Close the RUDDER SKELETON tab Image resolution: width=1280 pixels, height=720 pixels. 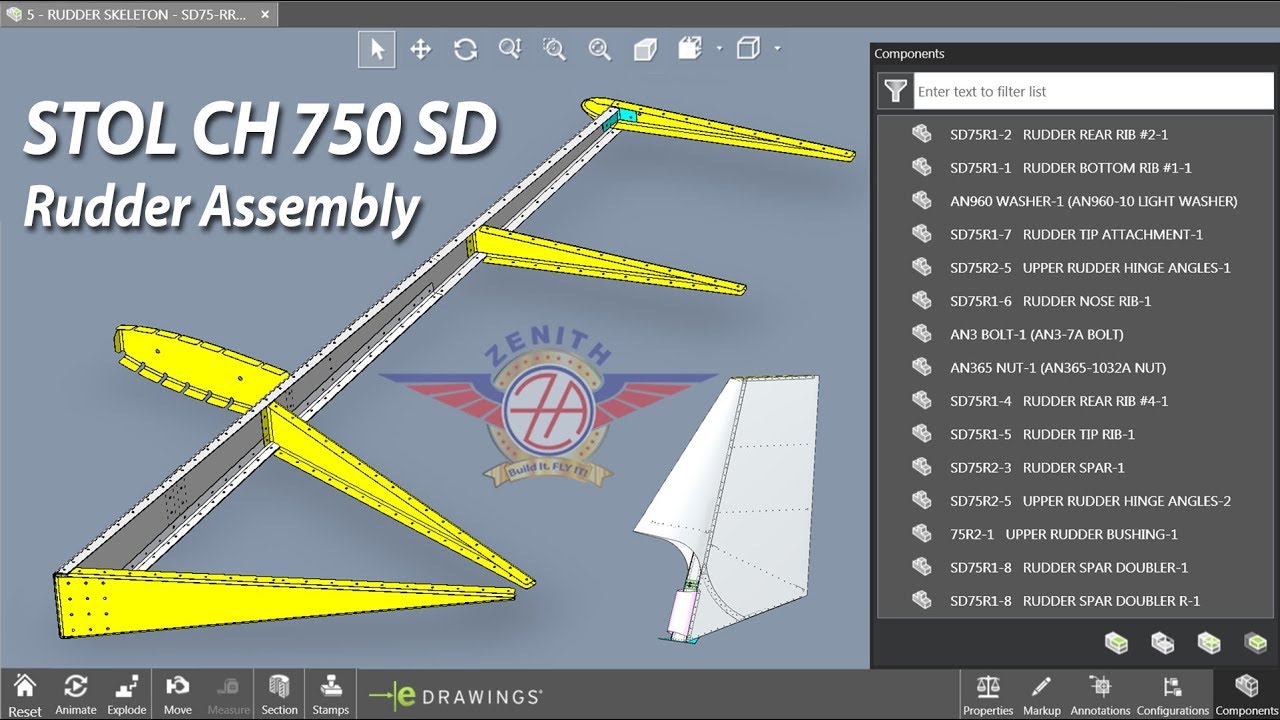click(x=264, y=15)
